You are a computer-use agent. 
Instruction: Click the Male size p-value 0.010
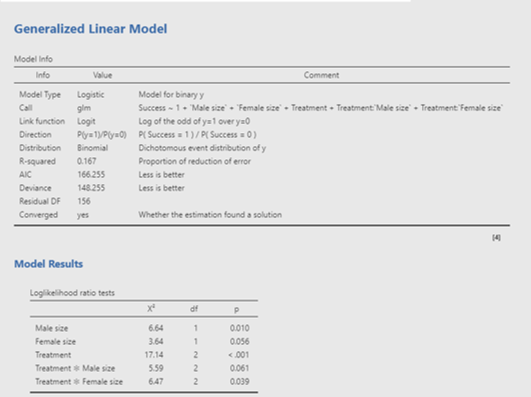[239, 328]
